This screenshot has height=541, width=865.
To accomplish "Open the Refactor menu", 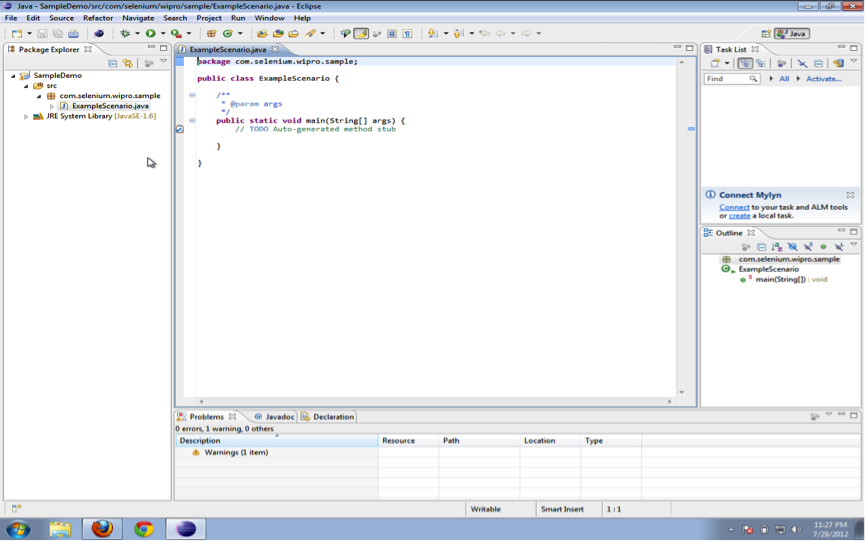I will pyautogui.click(x=98, y=18).
